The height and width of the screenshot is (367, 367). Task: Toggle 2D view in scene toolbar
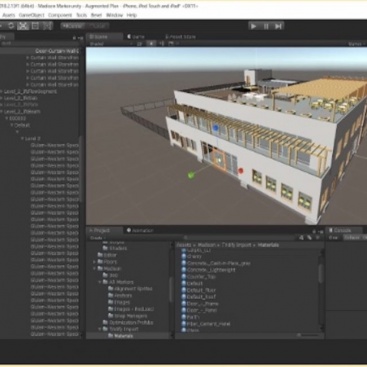point(140,44)
